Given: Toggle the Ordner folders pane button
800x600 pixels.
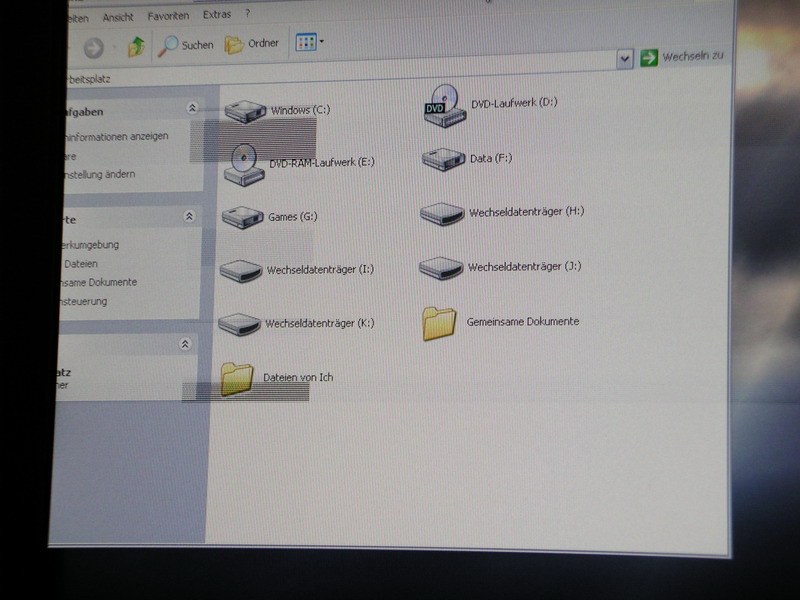Looking at the screenshot, I should click(x=252, y=44).
